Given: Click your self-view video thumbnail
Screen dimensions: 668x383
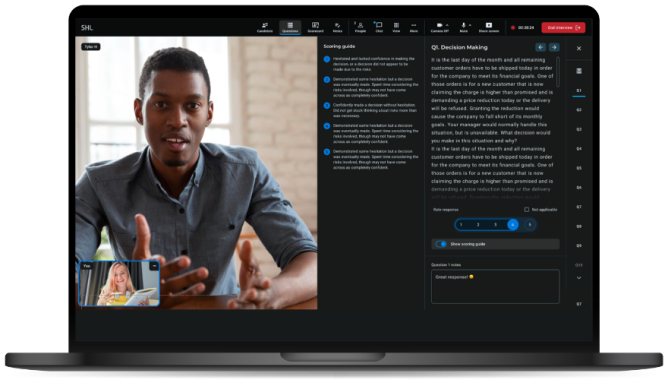Looking at the screenshot, I should tap(119, 283).
